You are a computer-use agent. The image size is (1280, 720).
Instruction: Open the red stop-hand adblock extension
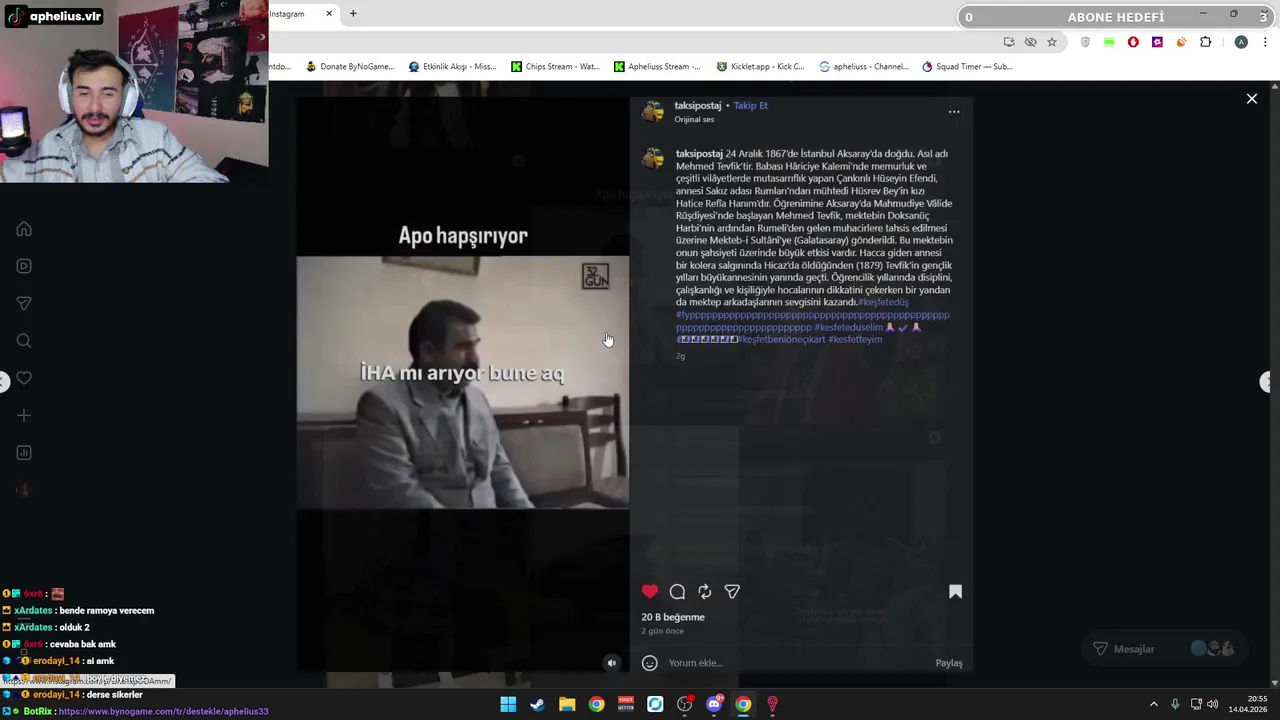[1133, 42]
